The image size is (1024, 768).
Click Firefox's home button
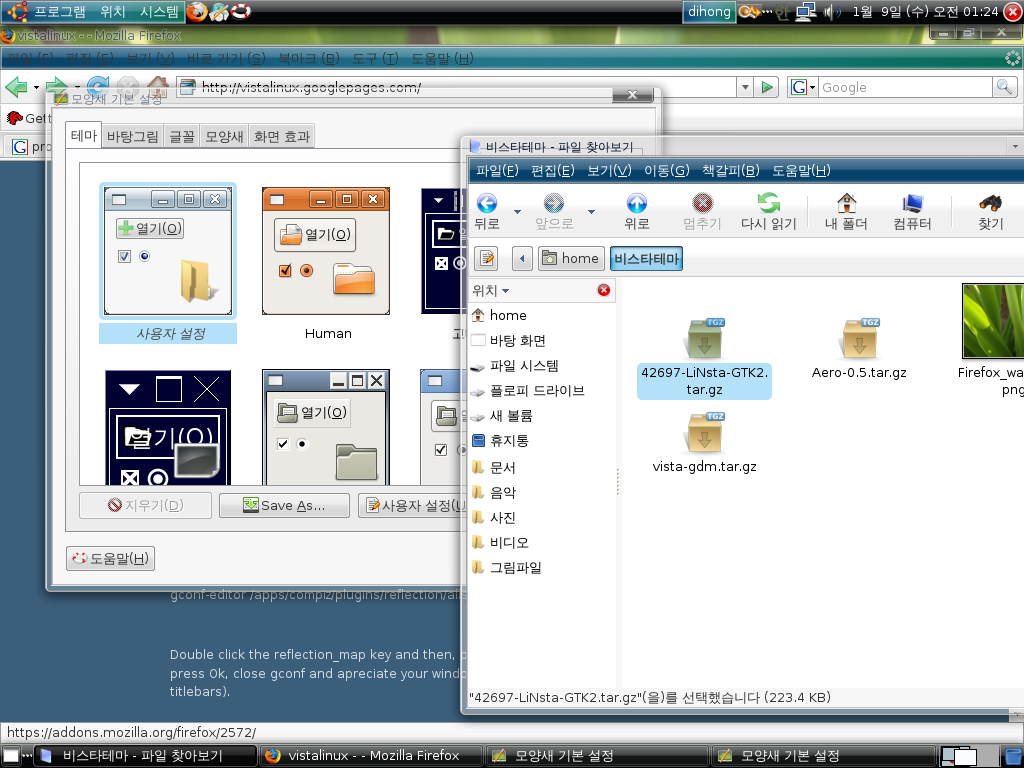157,86
